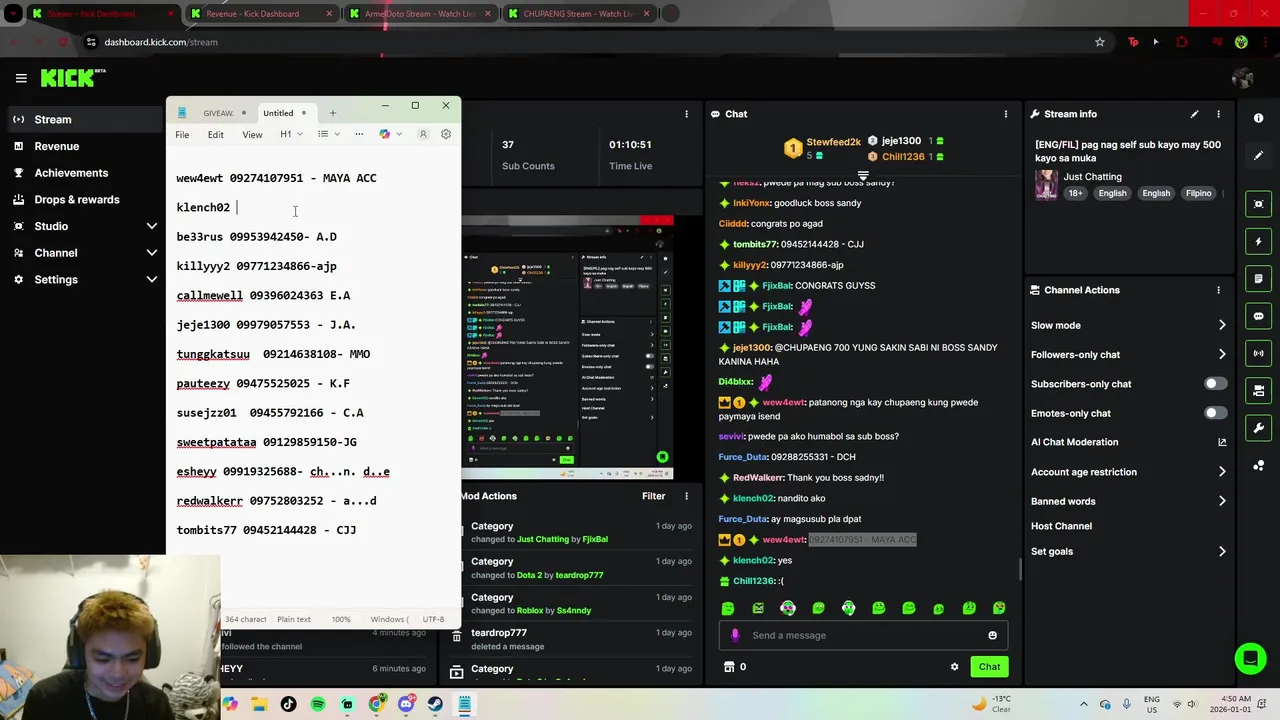
Task: Open Spotify from the taskbar
Action: pos(318,704)
